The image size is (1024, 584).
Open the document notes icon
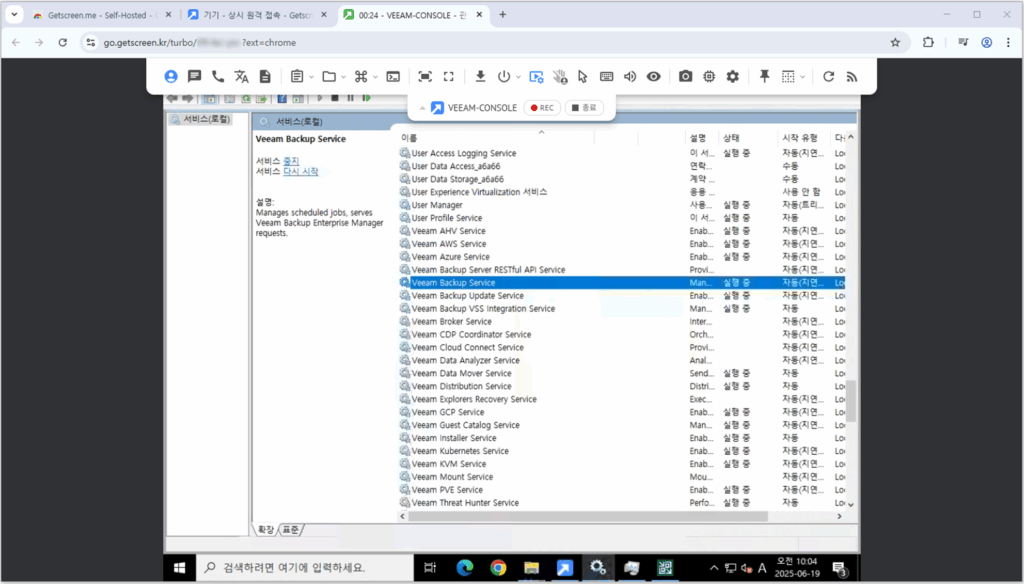click(265, 76)
